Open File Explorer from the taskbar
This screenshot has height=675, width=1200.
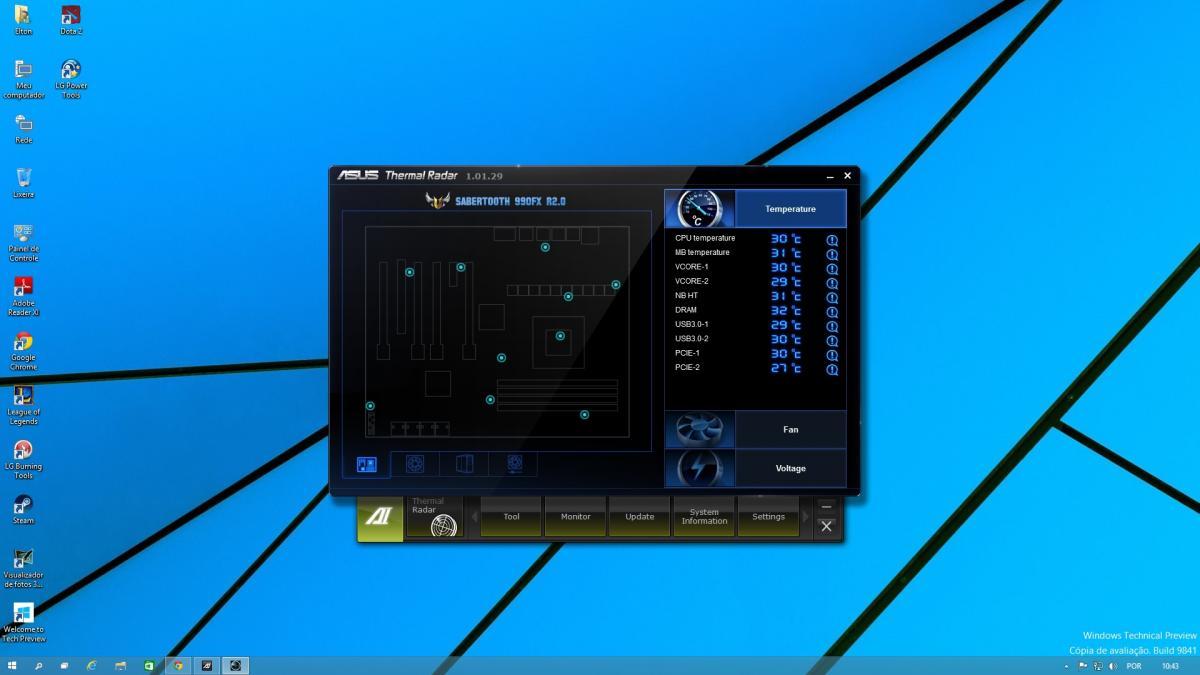[x=120, y=665]
